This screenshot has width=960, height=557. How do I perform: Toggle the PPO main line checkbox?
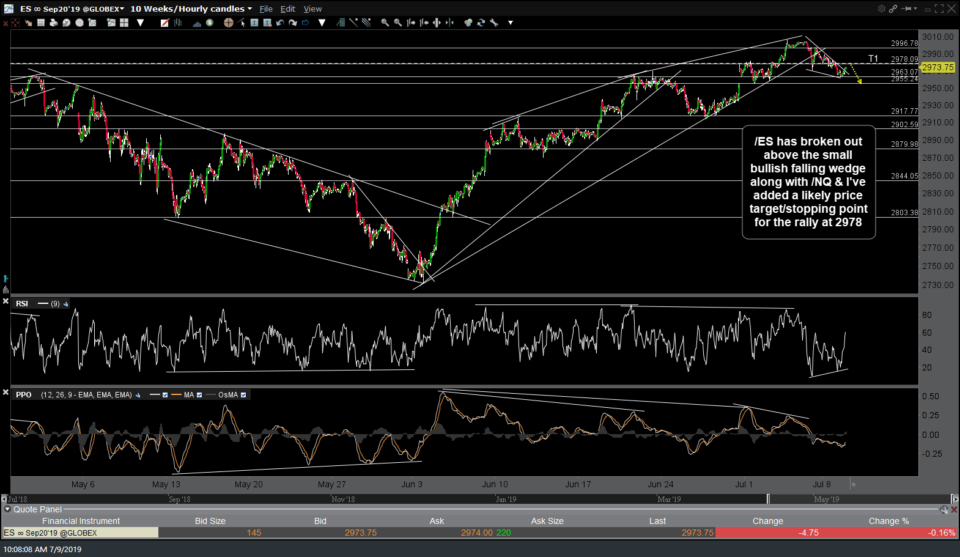pos(165,395)
